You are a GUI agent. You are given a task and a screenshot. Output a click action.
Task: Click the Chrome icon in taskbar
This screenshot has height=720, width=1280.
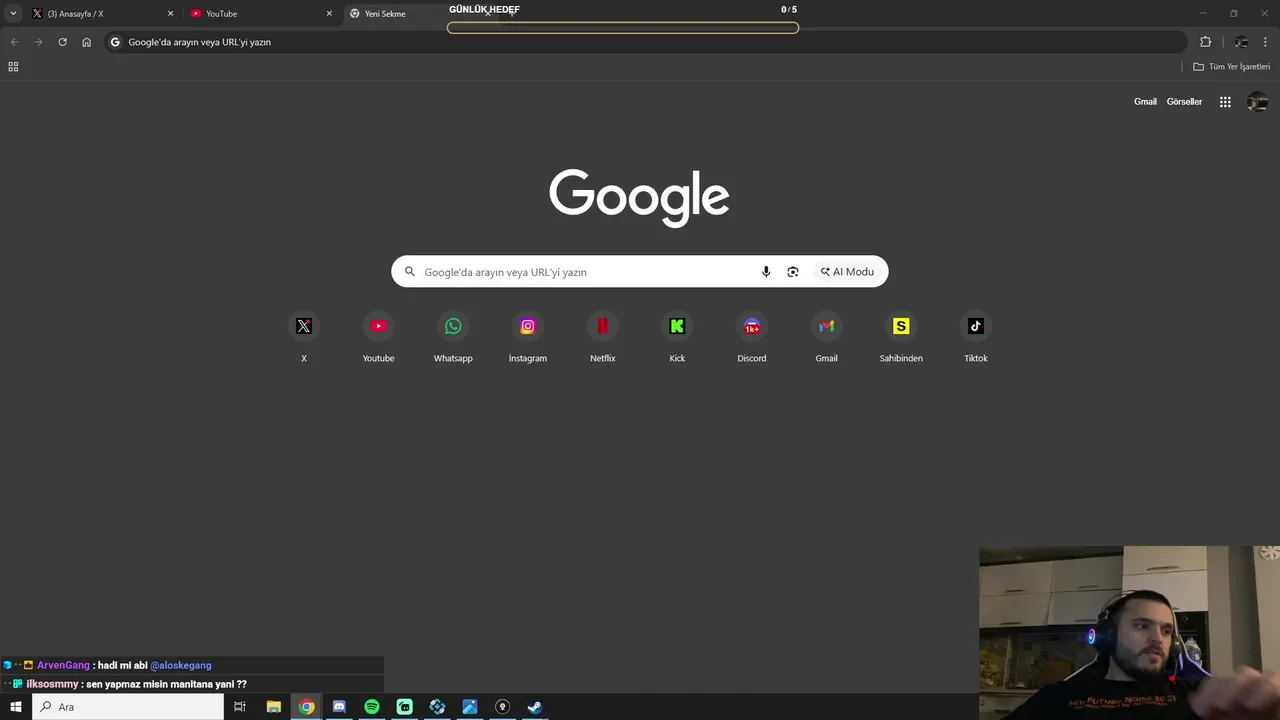pos(306,707)
